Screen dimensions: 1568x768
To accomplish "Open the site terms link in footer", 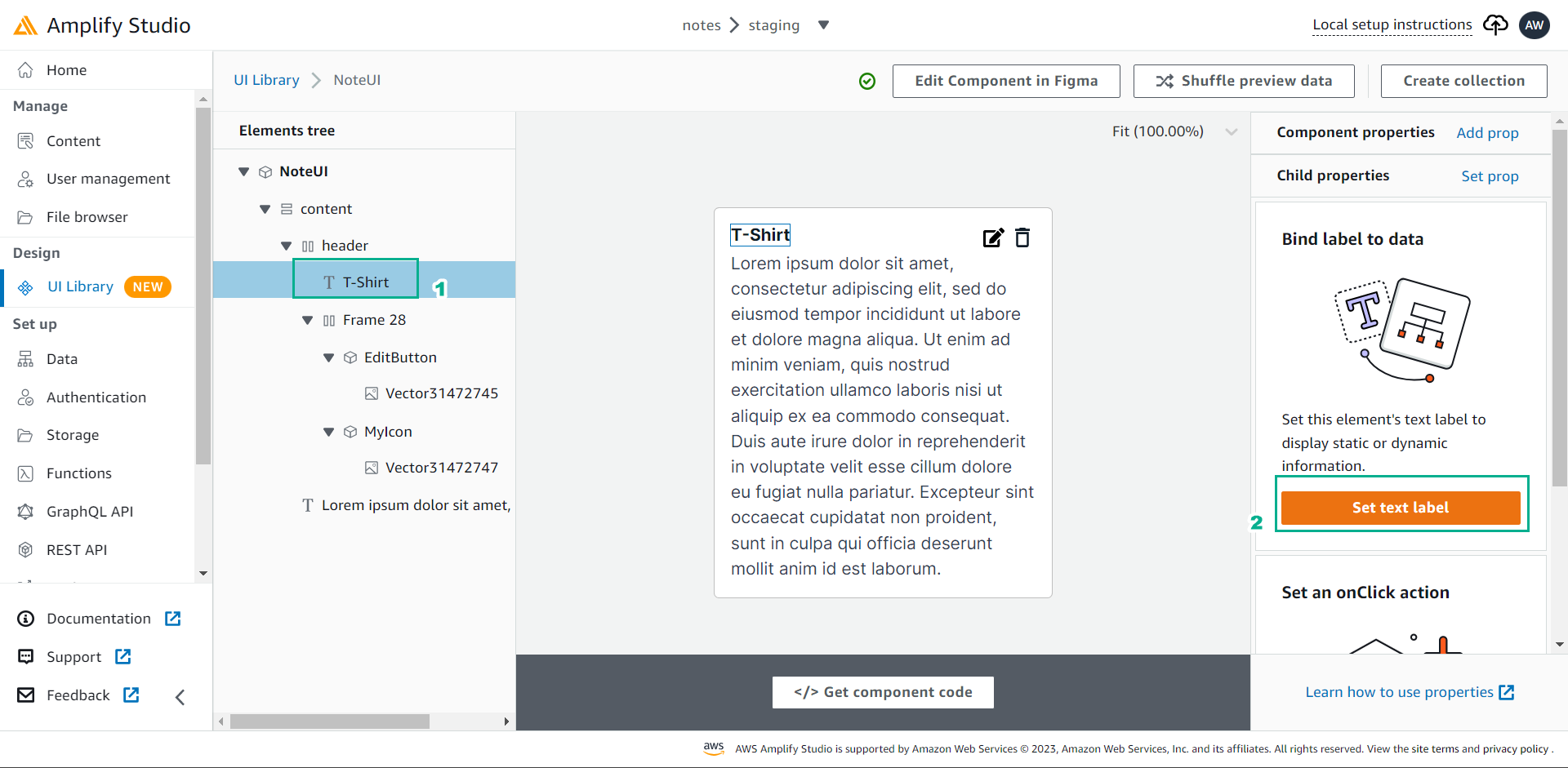I will (1435, 748).
